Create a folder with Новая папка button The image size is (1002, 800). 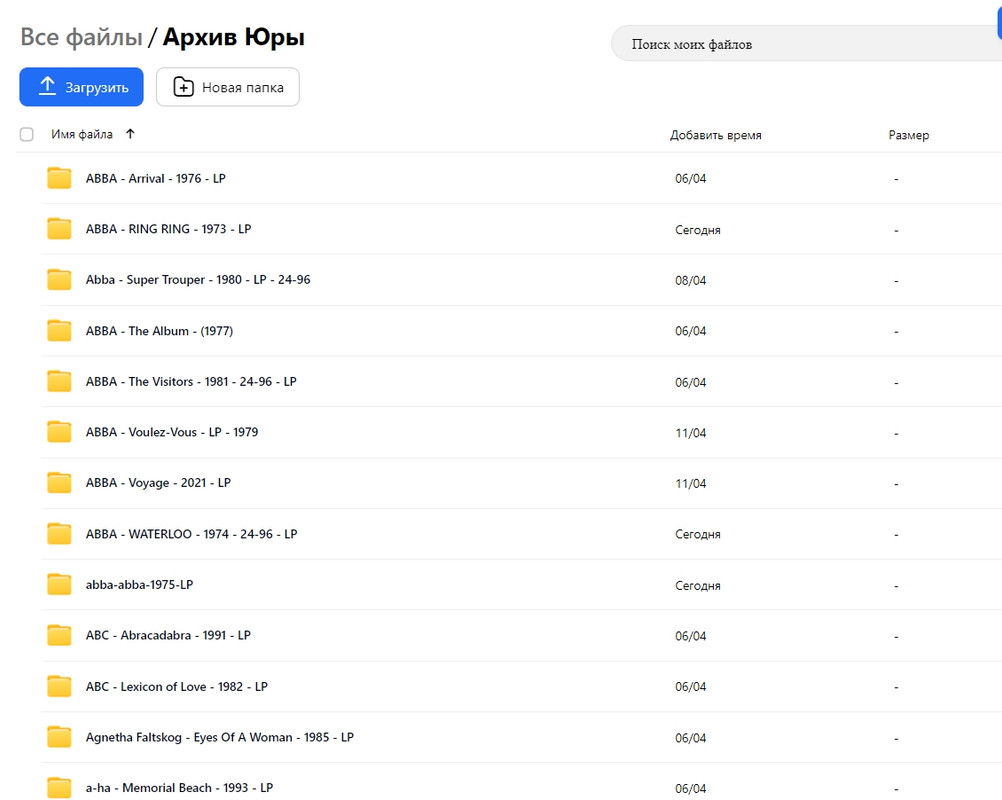(x=227, y=87)
